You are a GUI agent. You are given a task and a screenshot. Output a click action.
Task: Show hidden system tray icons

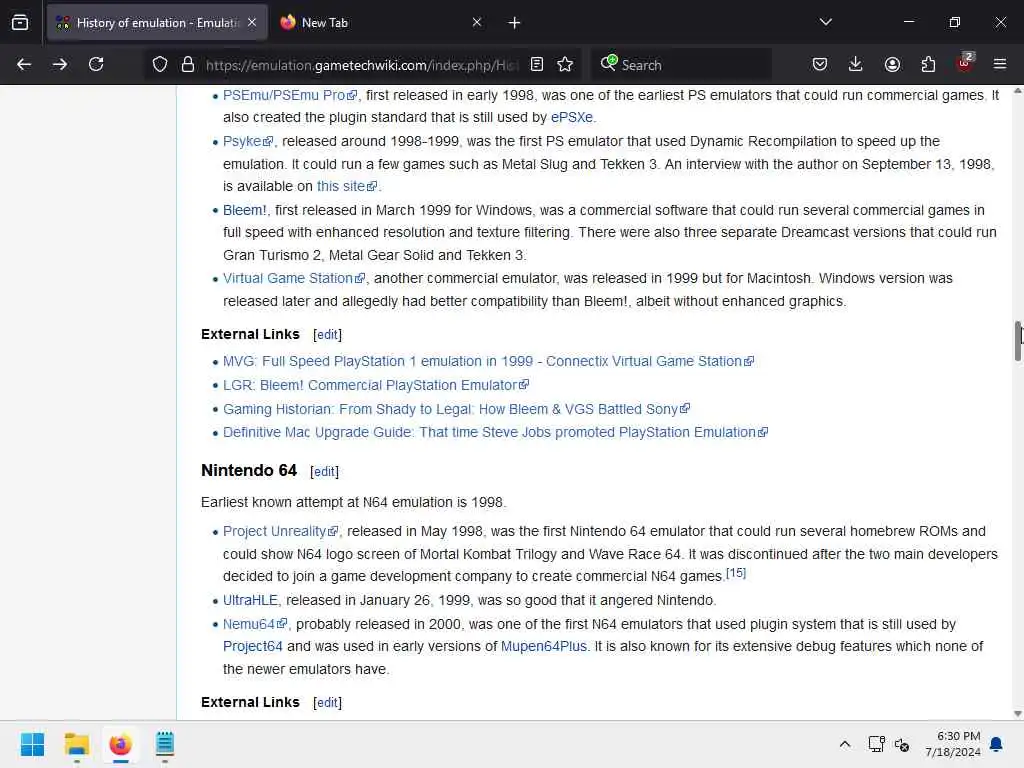[844, 744]
